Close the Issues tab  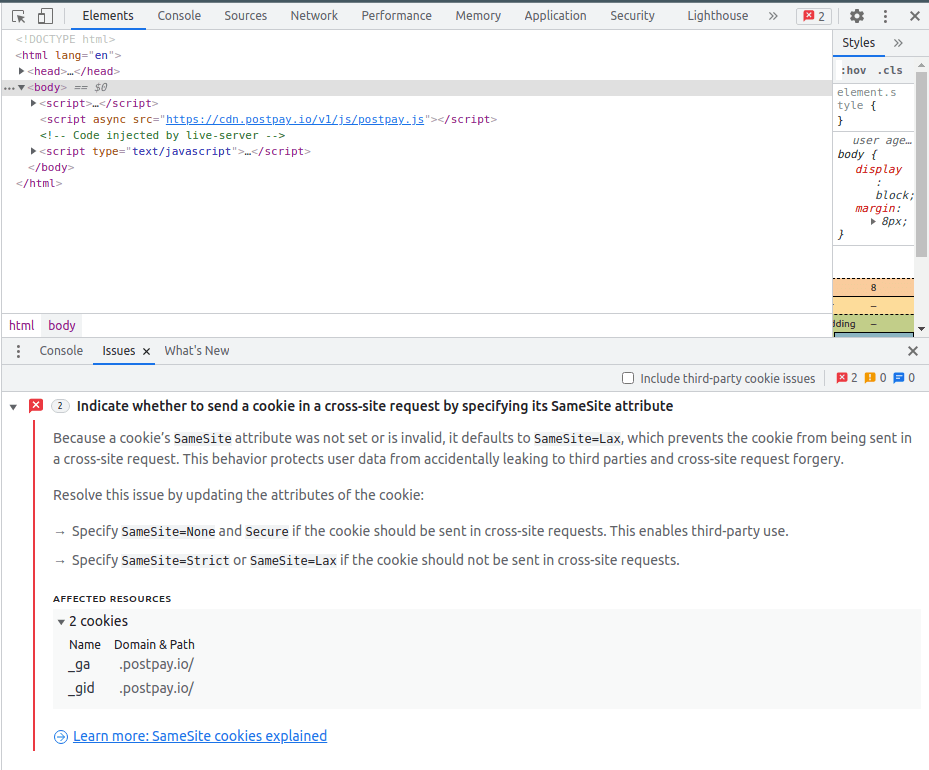[x=146, y=351]
